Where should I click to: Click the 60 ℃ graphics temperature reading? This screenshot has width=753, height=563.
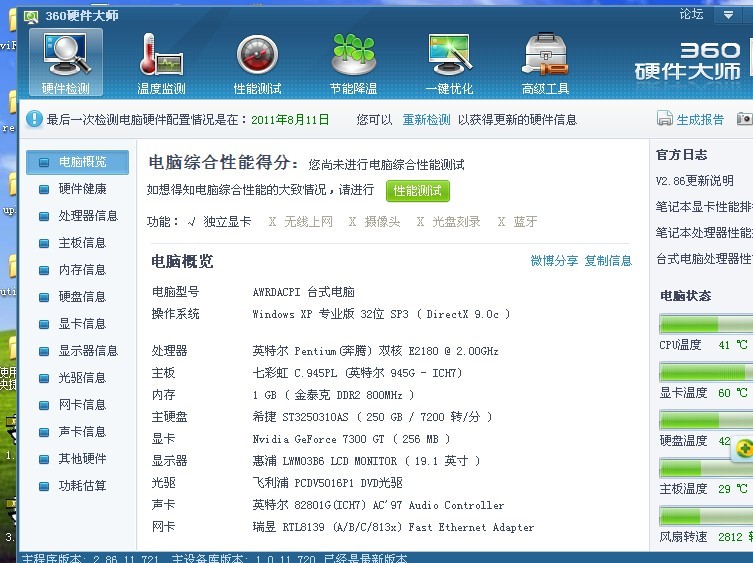coord(733,393)
